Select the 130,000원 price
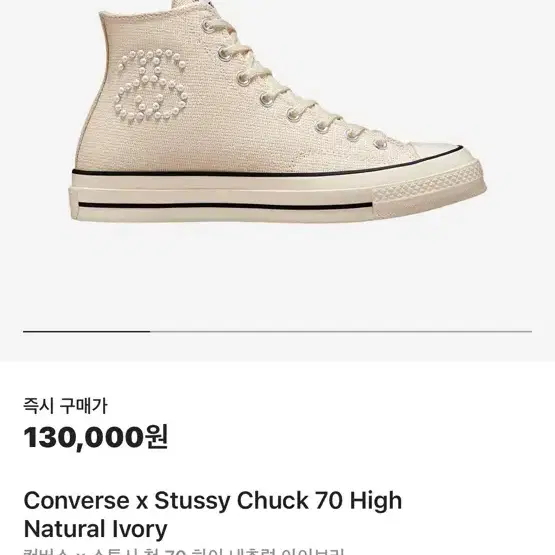The height and width of the screenshot is (555, 555). 96,437
